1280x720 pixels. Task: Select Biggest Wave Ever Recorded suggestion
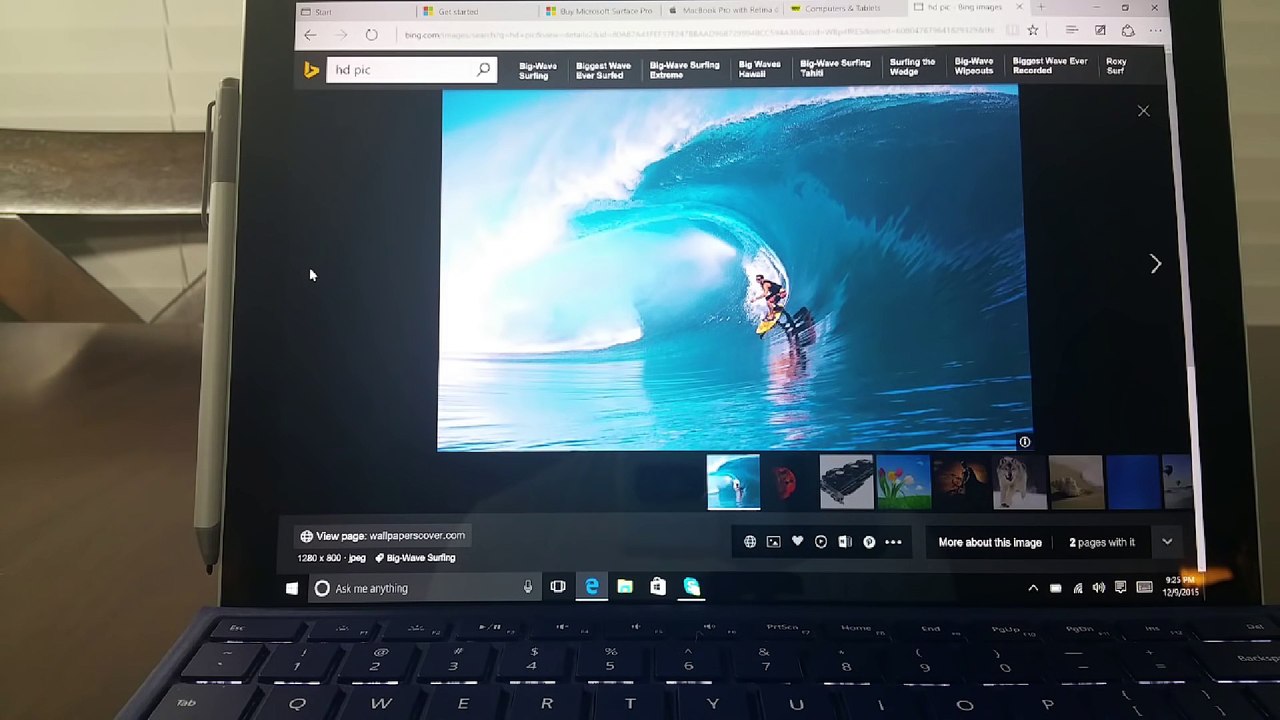click(1050, 65)
